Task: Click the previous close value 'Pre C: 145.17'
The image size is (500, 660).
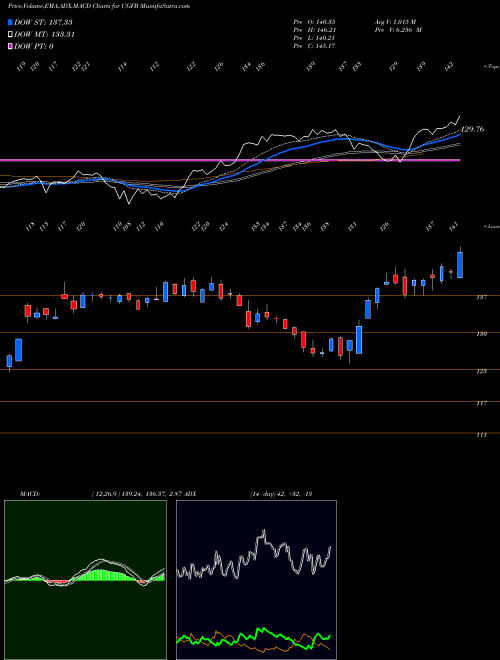Action: (314, 46)
